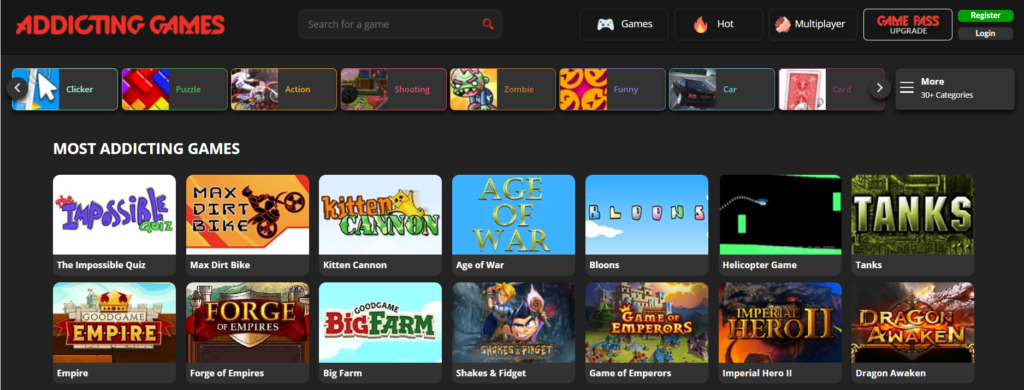1024x390 pixels.
Task: Click the gamepad icon next to Games
Action: pyautogui.click(x=605, y=25)
